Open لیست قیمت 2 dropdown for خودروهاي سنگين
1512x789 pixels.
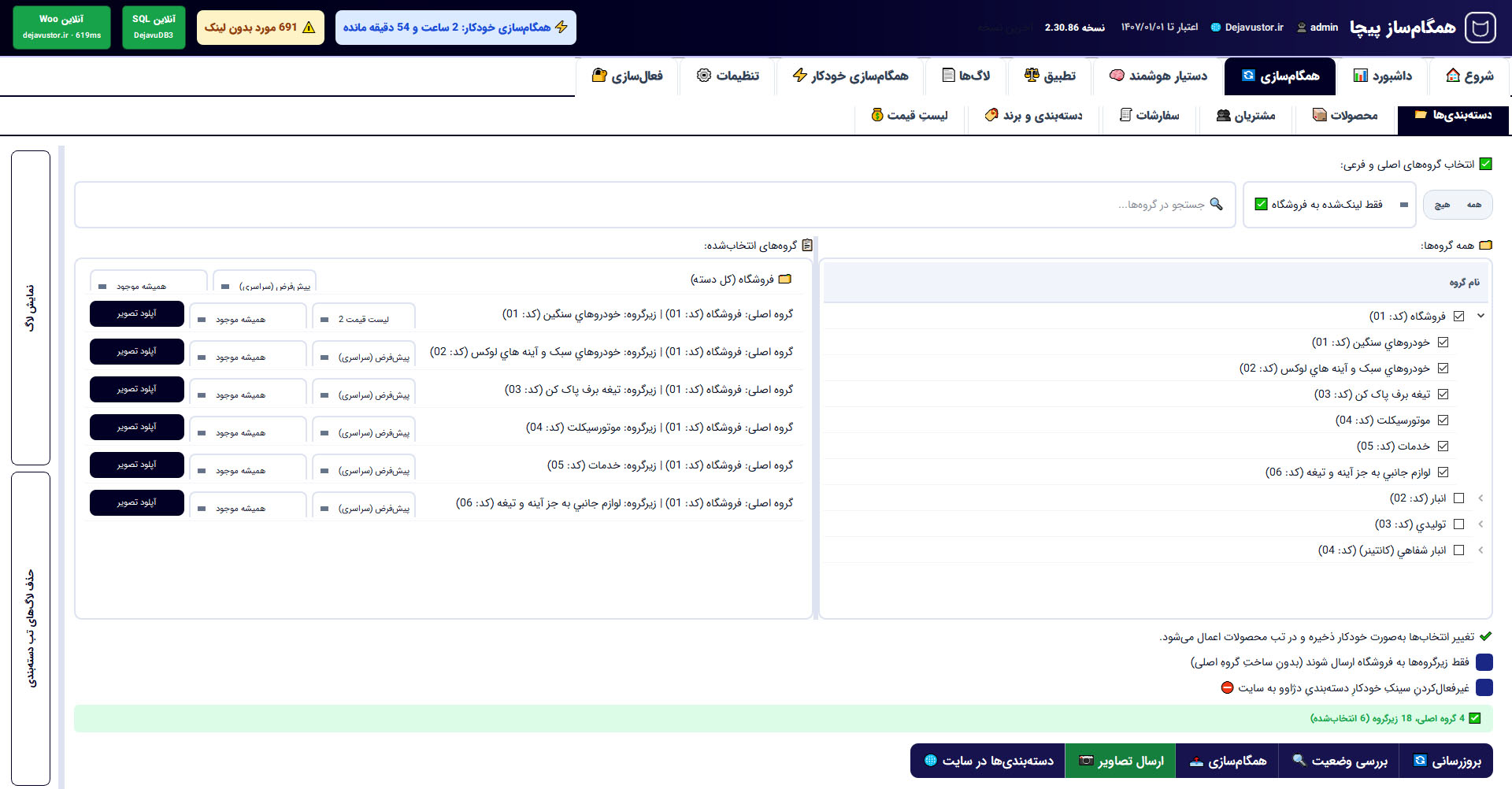[x=364, y=317]
